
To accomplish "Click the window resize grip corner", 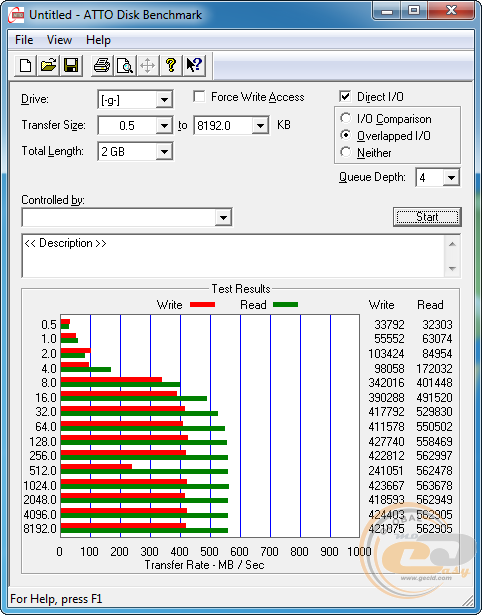I will click(x=467, y=600).
